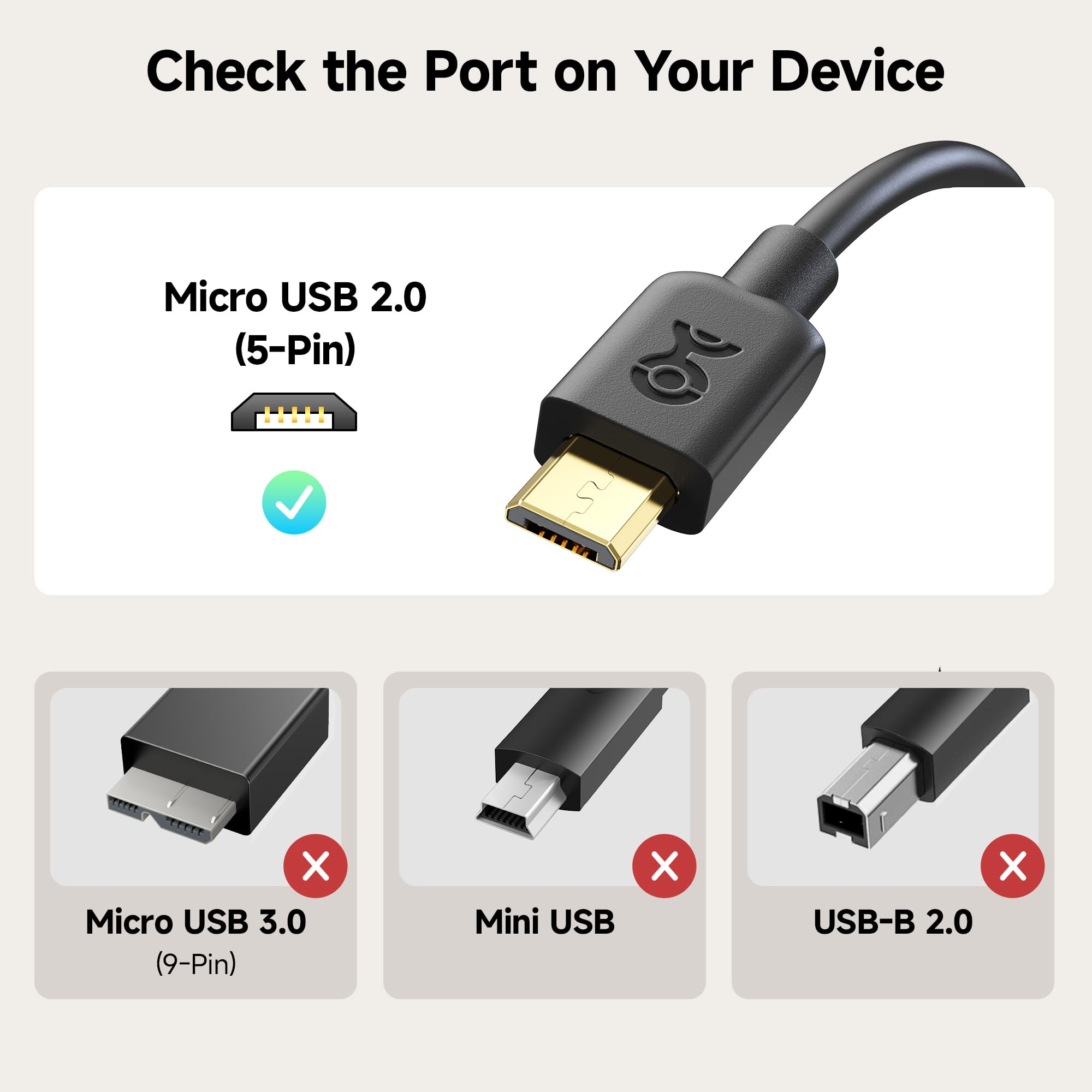Click the "Micro USB 3.0" caption
The width and height of the screenshot is (1092, 1092).
click(195, 922)
